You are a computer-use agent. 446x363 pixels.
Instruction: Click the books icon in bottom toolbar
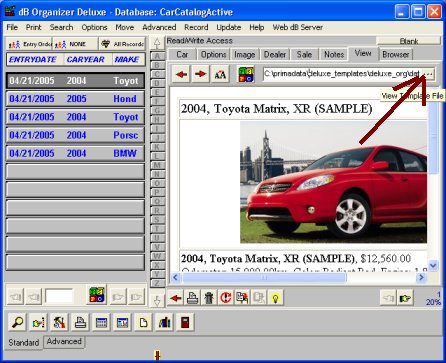tap(164, 322)
